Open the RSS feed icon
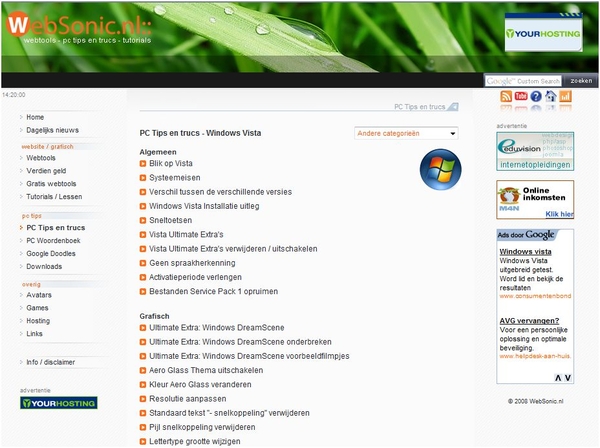Image resolution: width=600 pixels, height=448 pixels. 506,96
